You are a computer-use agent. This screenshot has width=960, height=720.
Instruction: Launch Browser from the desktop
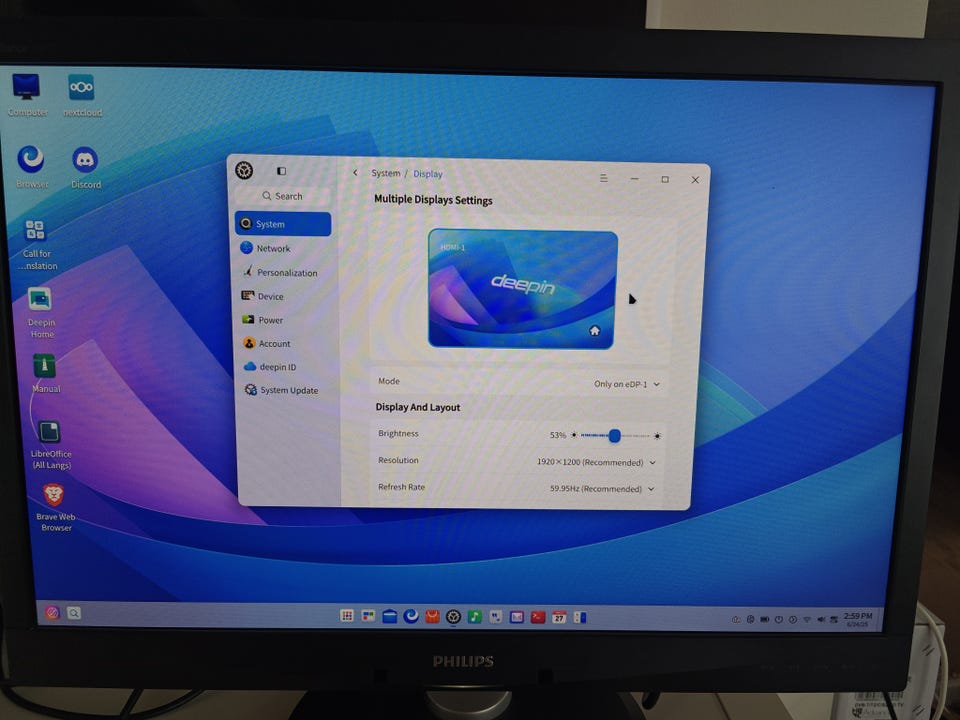pyautogui.click(x=31, y=166)
